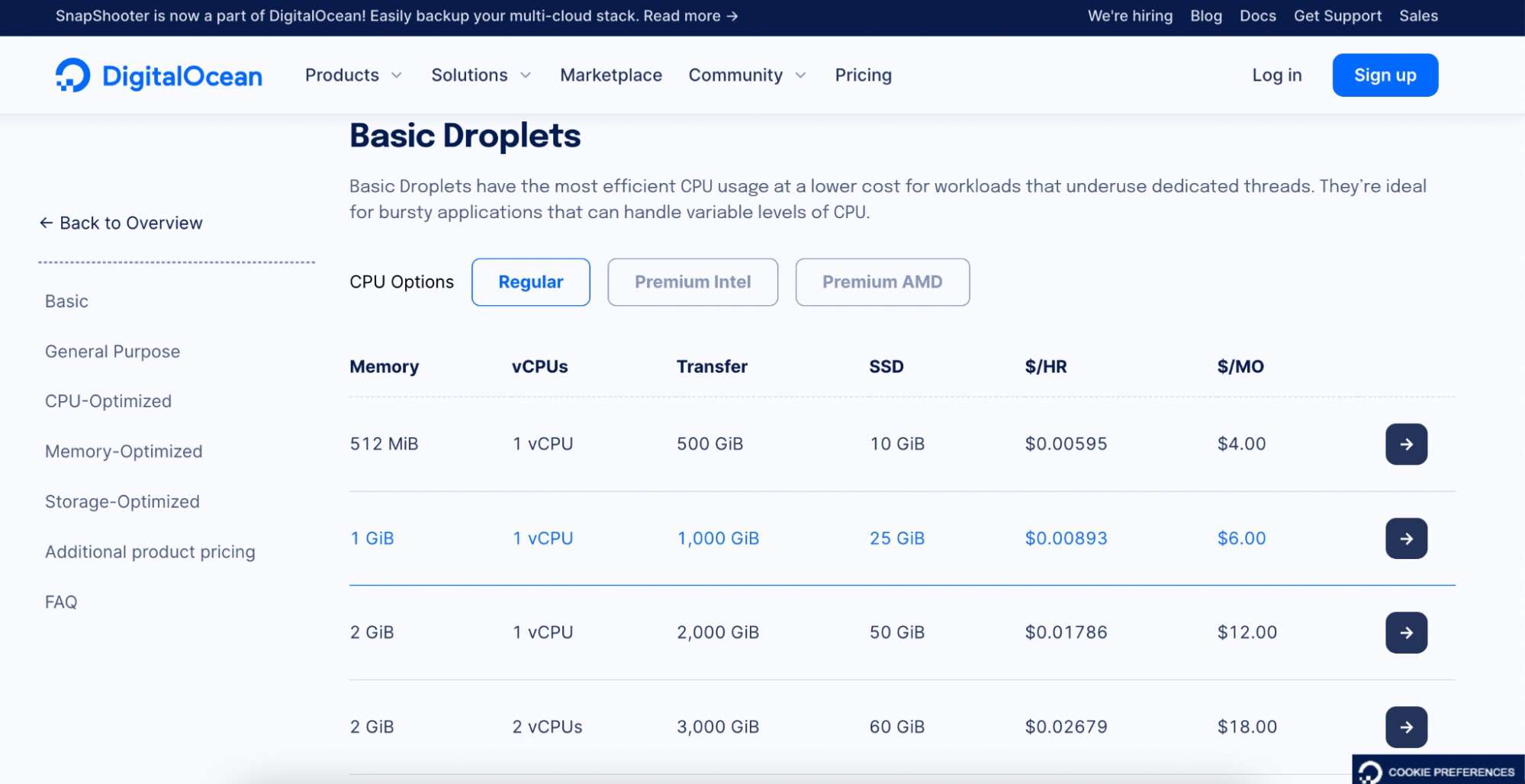Expand the Products menu
Screen dimensions: 1525x784
pyautogui.click(x=353, y=75)
